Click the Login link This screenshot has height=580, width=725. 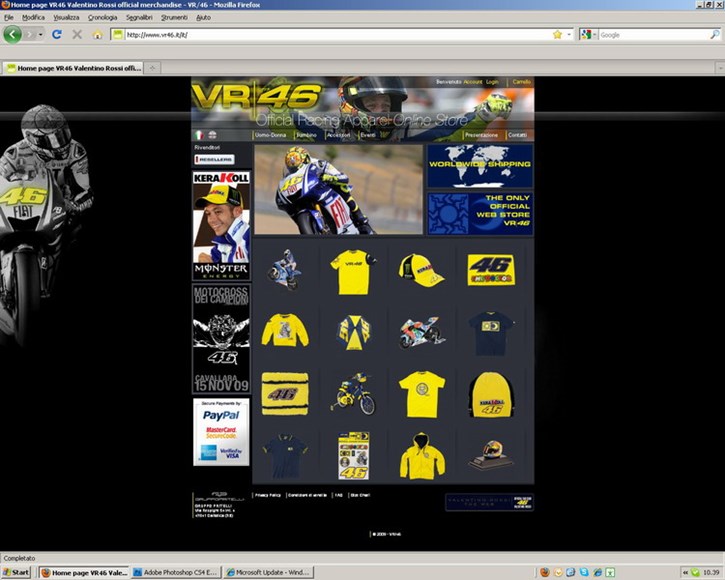click(492, 82)
